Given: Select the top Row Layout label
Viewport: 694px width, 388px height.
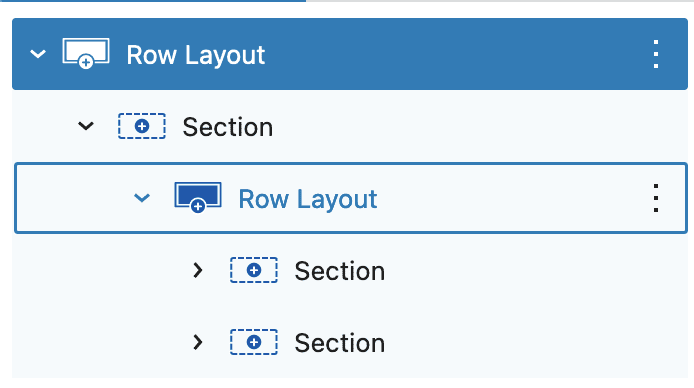Looking at the screenshot, I should tap(196, 55).
